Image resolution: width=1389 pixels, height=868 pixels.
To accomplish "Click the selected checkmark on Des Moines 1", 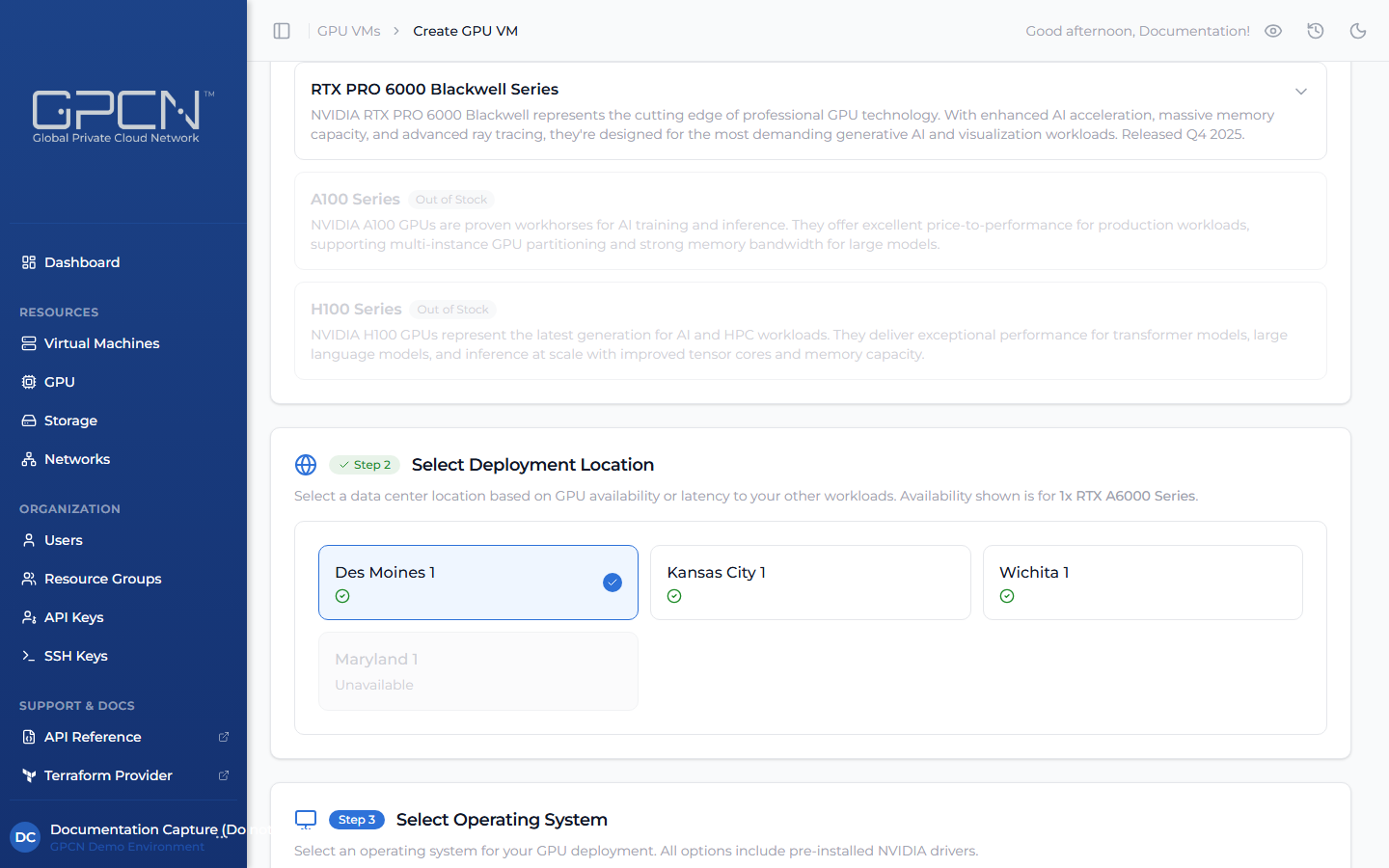I will click(x=613, y=583).
